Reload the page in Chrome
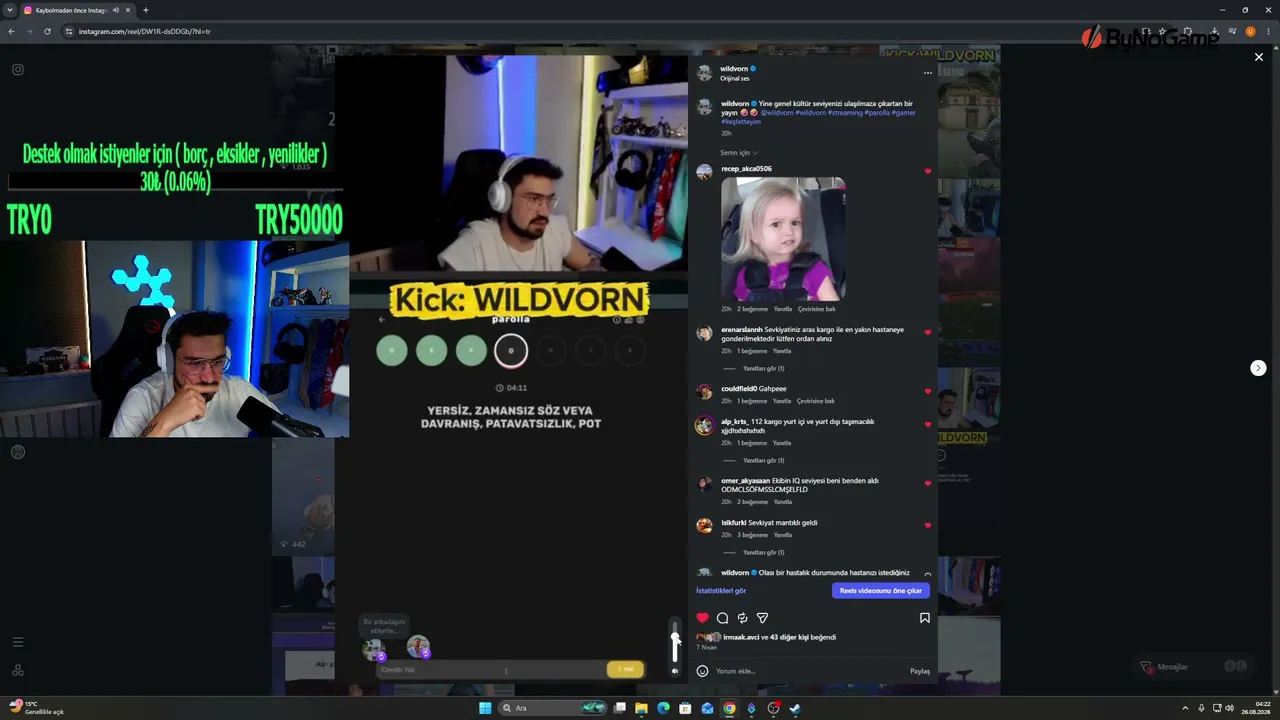The image size is (1280, 720). tap(47, 31)
